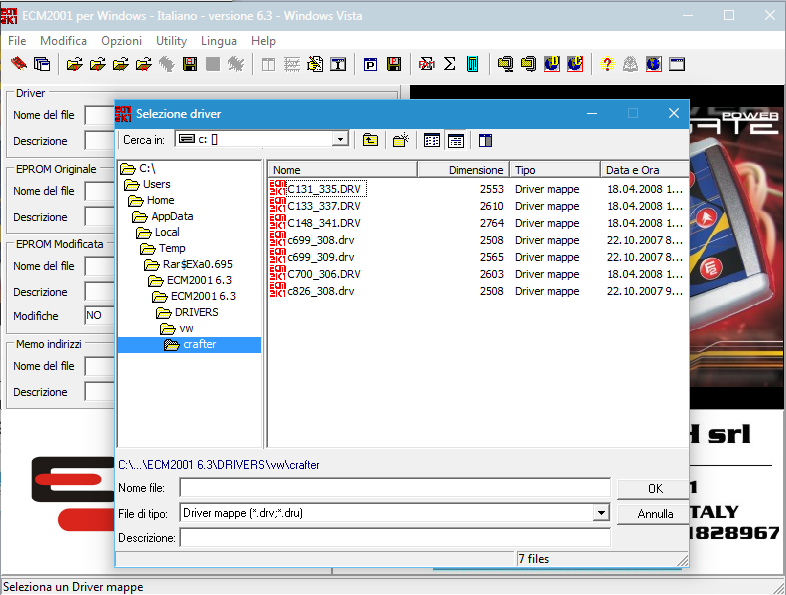Click into the 'Nome file' text field
The width and height of the screenshot is (786, 595).
[395, 488]
